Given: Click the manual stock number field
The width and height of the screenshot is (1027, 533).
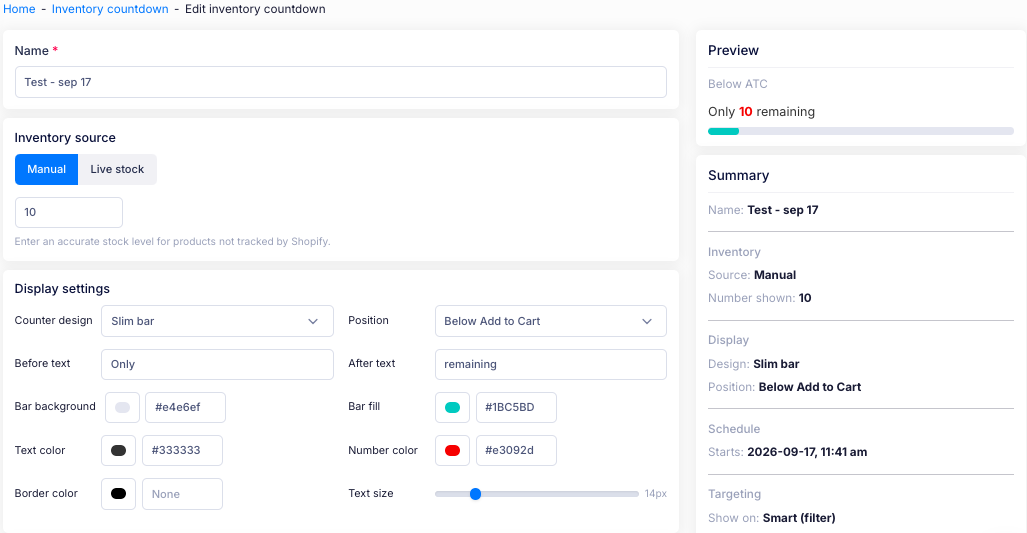Looking at the screenshot, I should pyautogui.click(x=69, y=212).
